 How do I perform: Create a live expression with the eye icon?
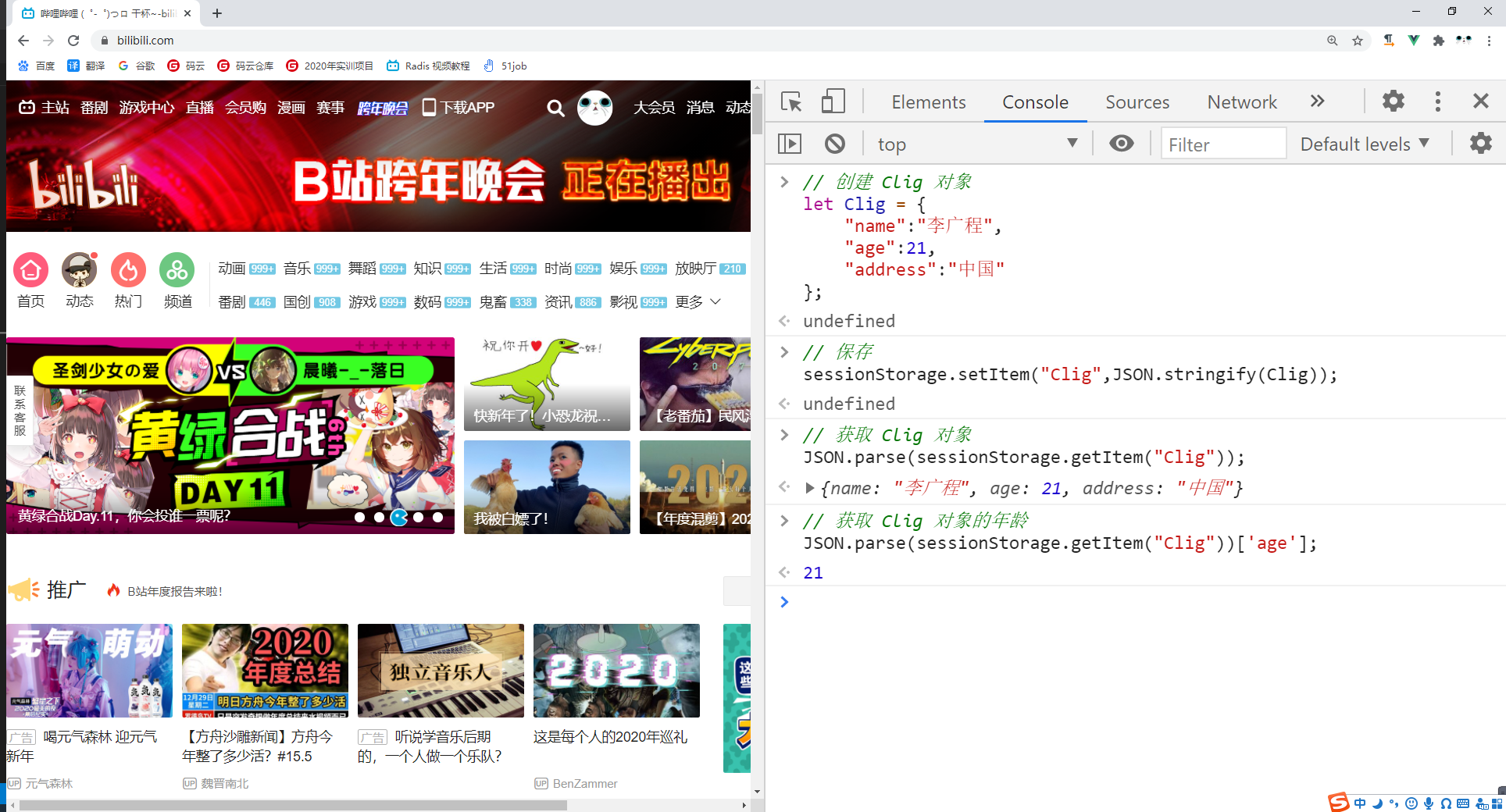pos(1122,144)
